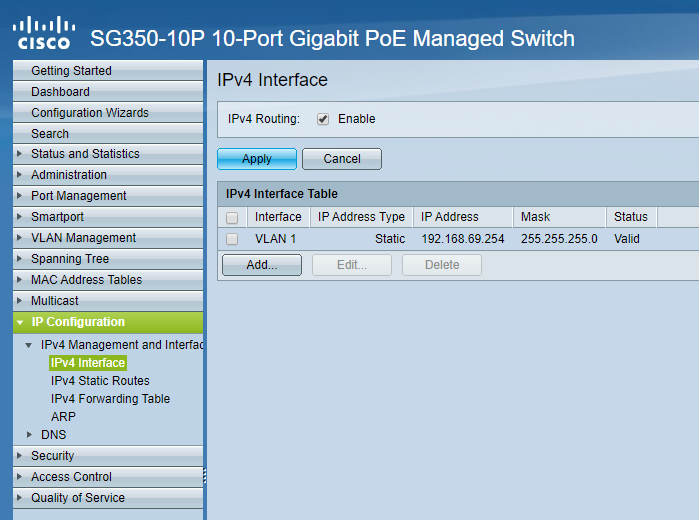Click the IPv4 Interface Table title
699x520 pixels.
click(x=282, y=194)
